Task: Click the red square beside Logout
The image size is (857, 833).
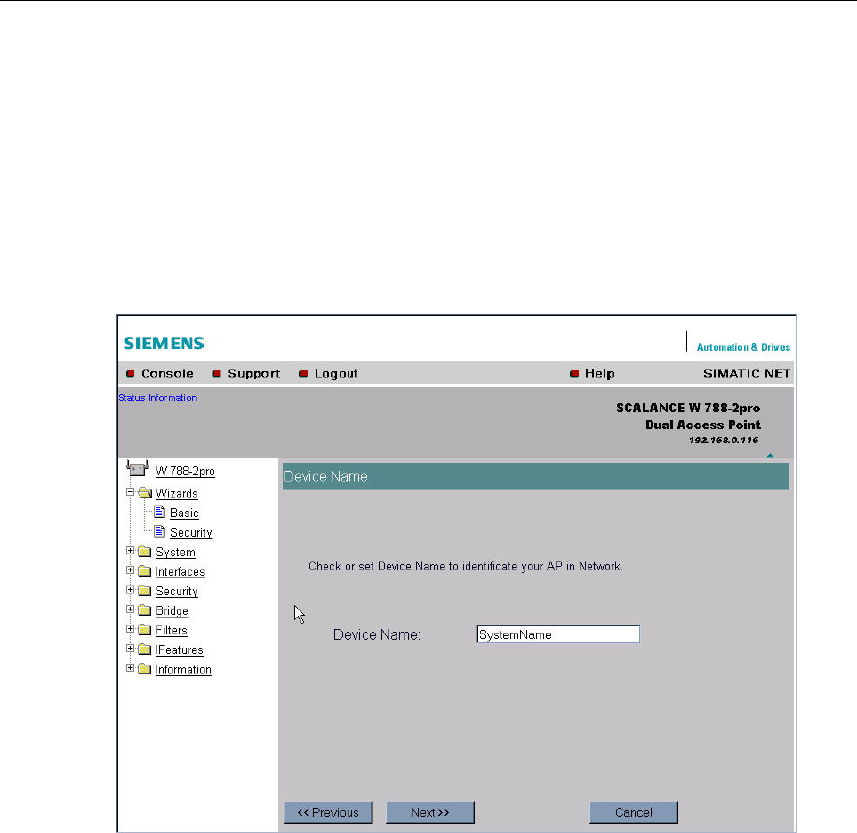Action: point(303,374)
